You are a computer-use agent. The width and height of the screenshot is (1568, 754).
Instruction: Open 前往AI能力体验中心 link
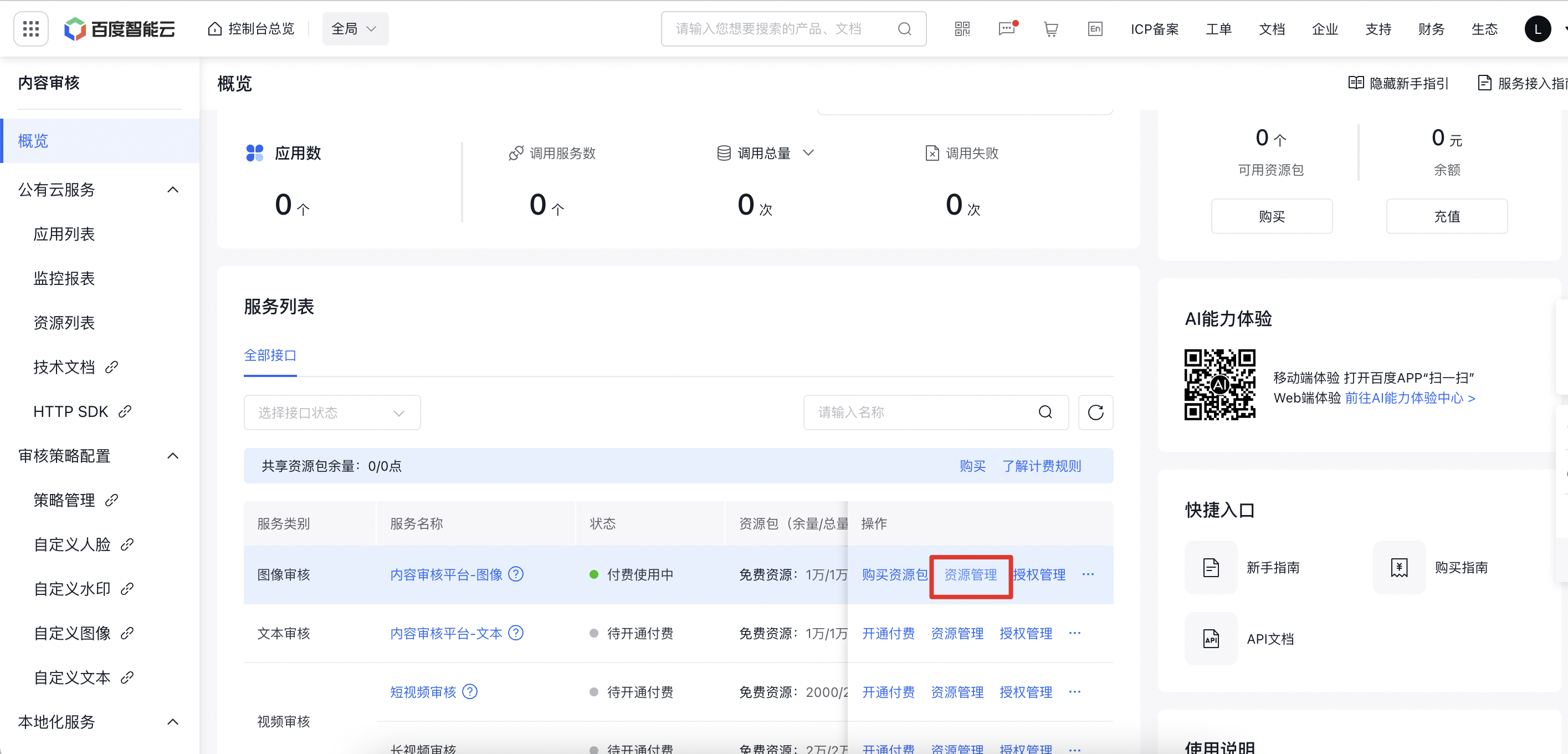coord(1410,398)
